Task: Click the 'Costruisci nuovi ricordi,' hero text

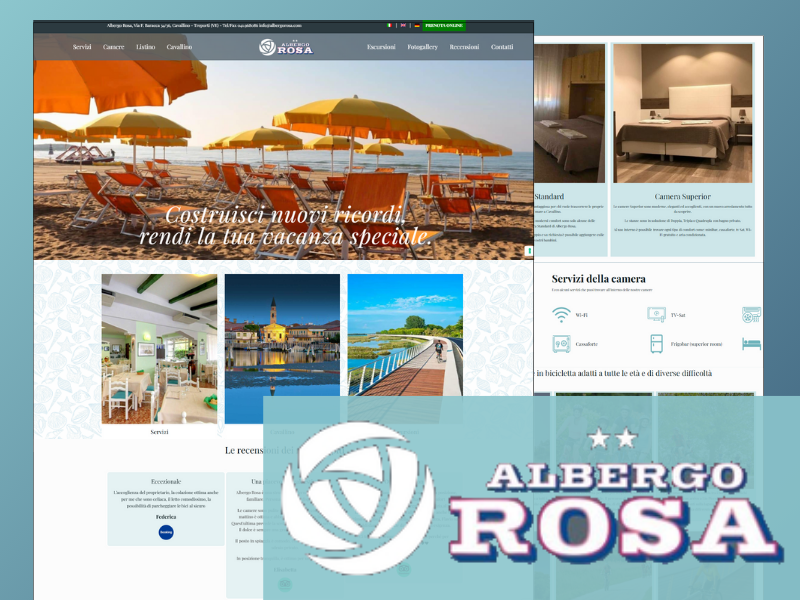Action: click(285, 215)
